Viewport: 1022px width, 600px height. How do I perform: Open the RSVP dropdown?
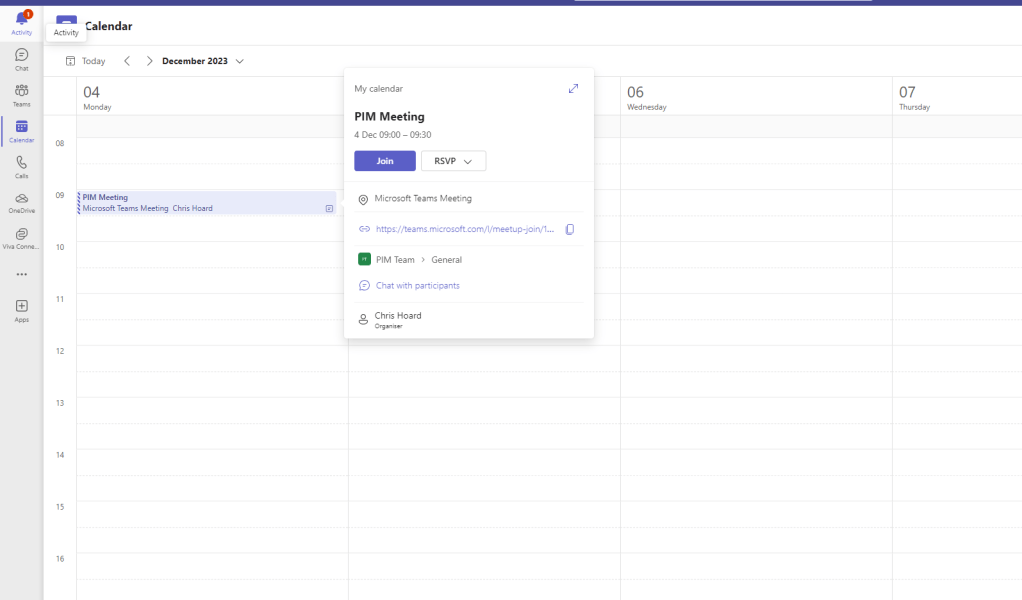(453, 161)
